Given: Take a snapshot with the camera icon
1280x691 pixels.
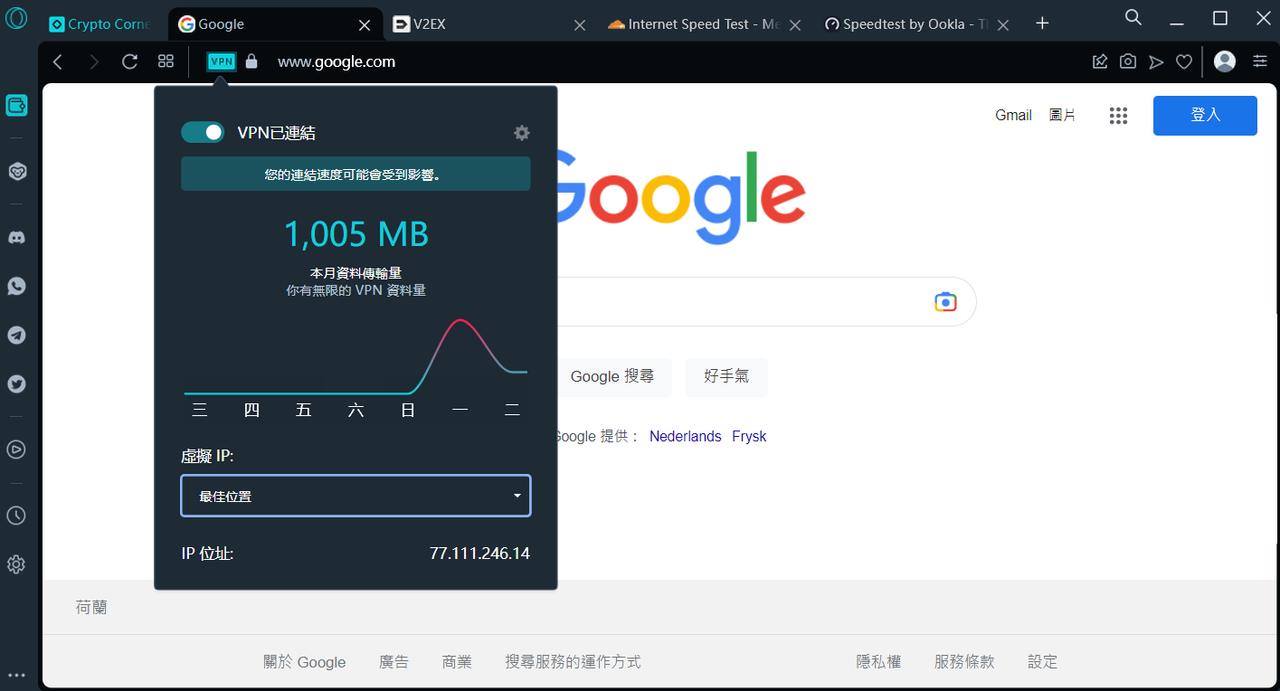Looking at the screenshot, I should click(x=1128, y=62).
